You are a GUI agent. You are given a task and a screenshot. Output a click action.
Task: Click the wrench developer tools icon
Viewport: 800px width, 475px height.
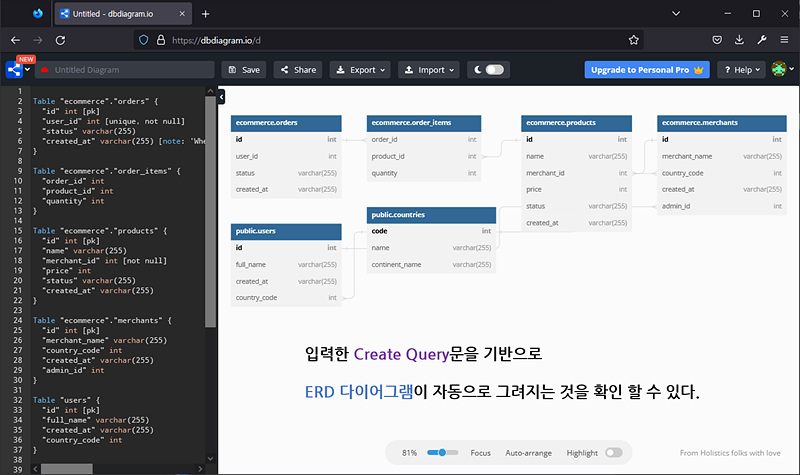pyautogui.click(x=762, y=40)
